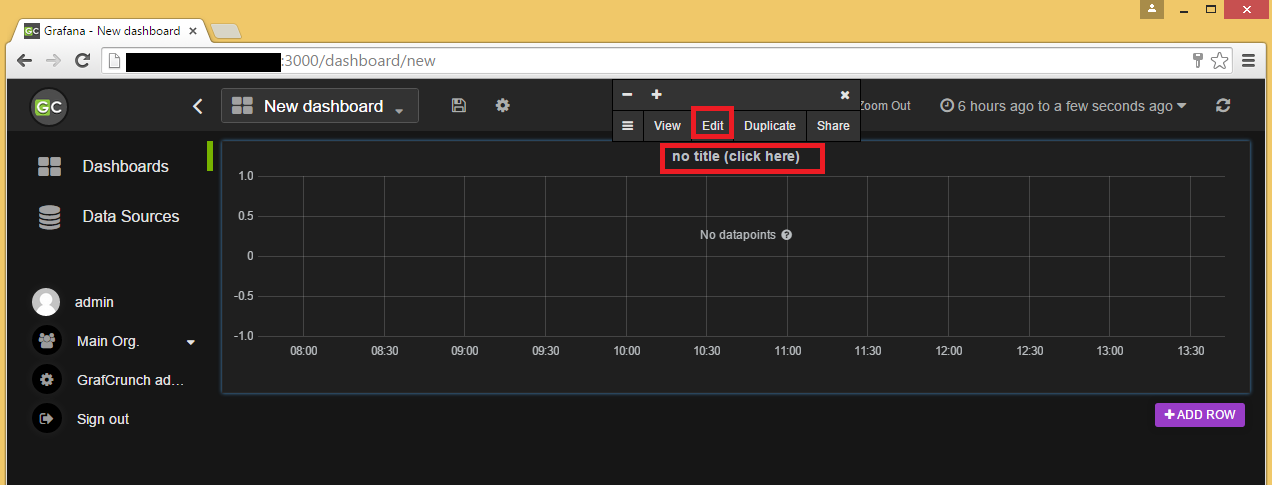1272x485 pixels.
Task: Expand the Main Org. dropdown arrow
Action: (191, 342)
